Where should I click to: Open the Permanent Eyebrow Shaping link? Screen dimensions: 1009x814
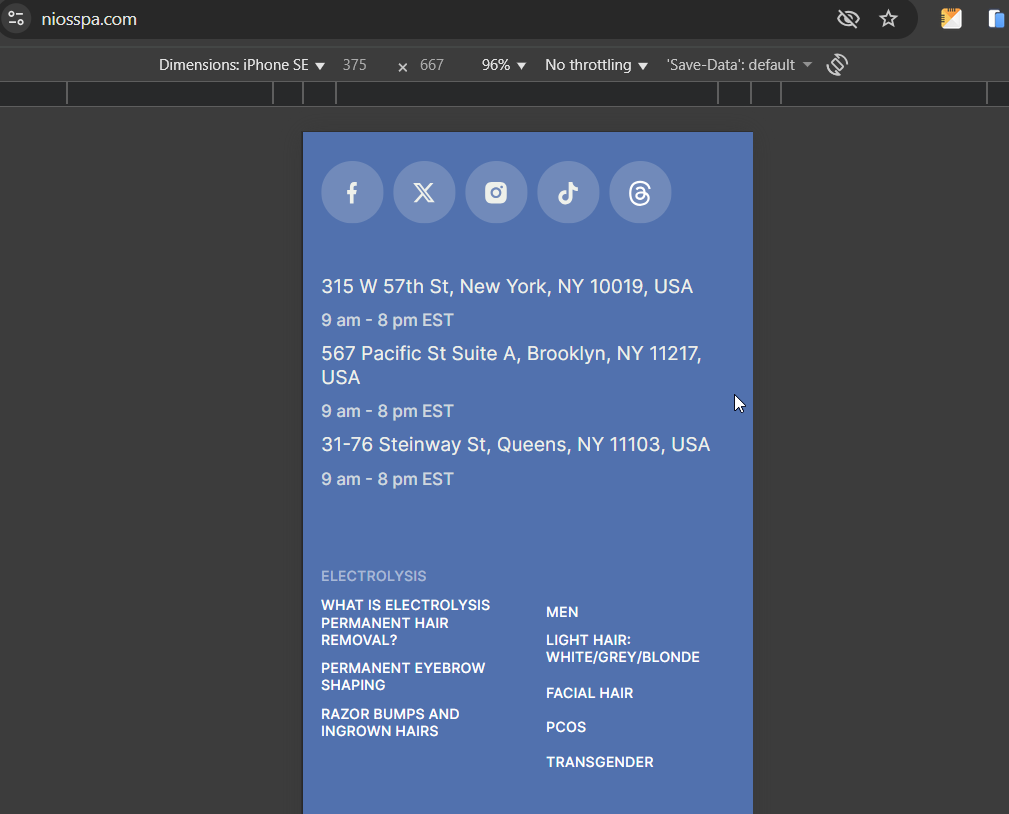403,676
